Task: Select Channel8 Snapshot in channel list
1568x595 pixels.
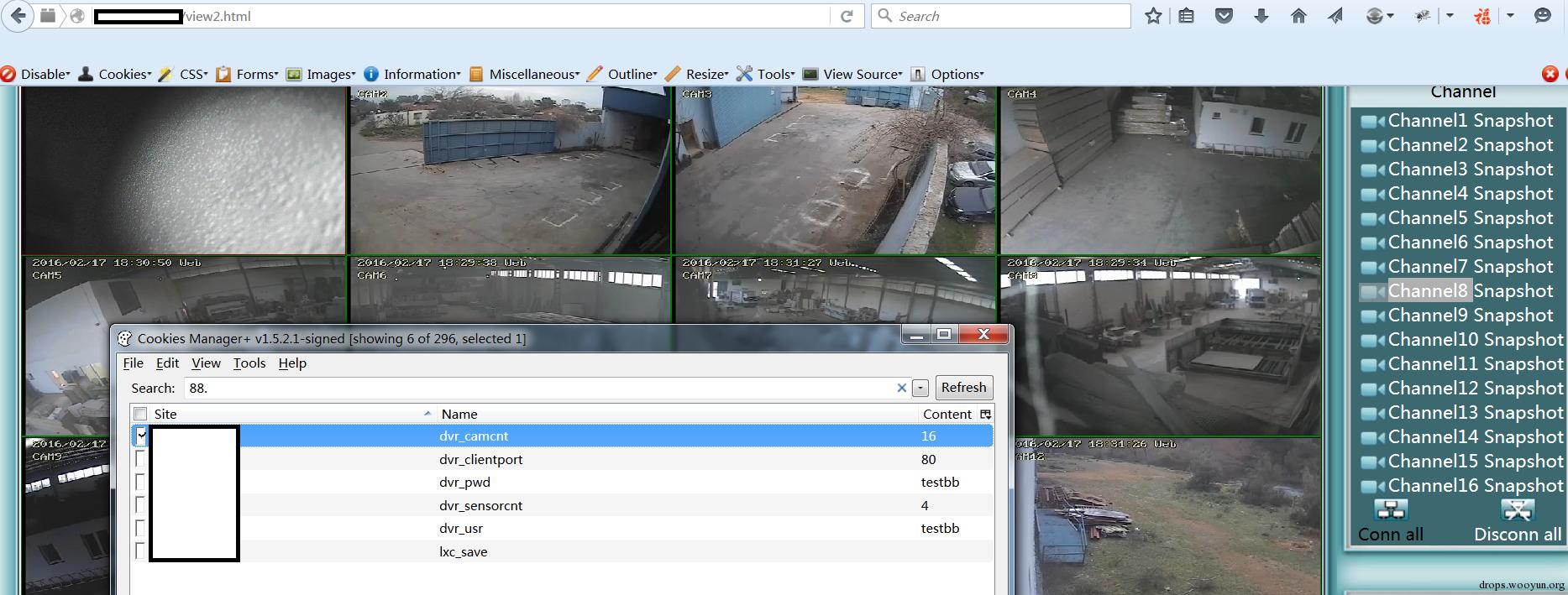Action: tap(1457, 291)
